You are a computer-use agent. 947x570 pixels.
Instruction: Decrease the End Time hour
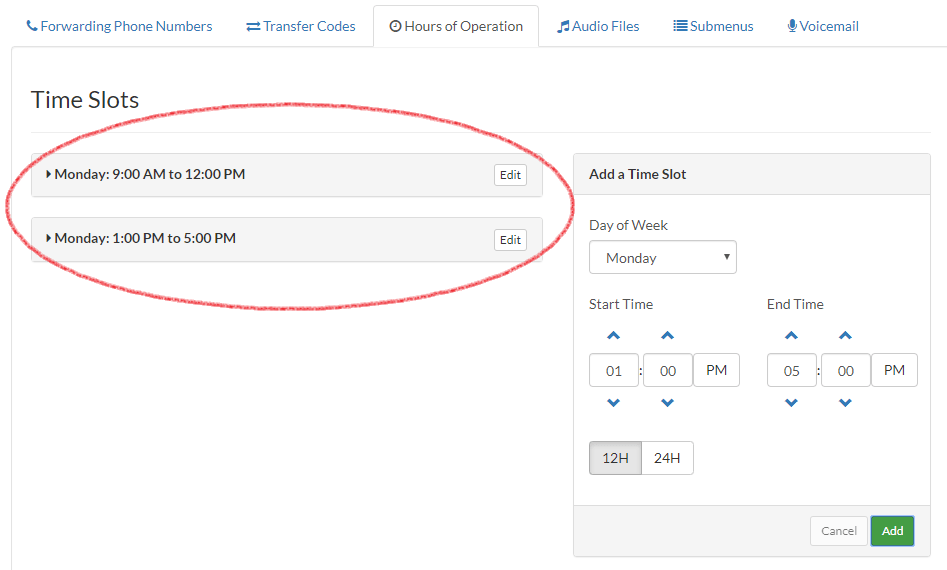(791, 403)
